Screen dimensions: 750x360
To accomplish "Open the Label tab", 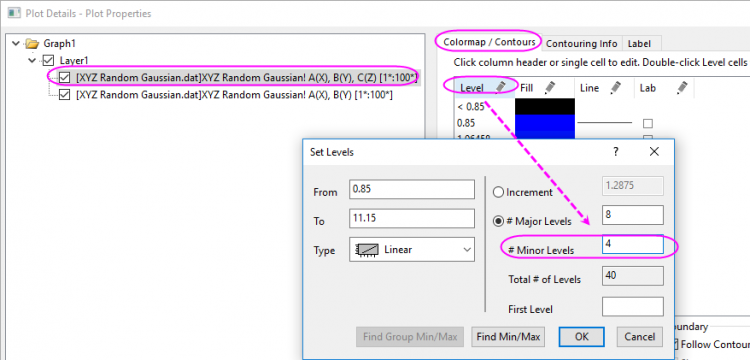I will pyautogui.click(x=639, y=44).
